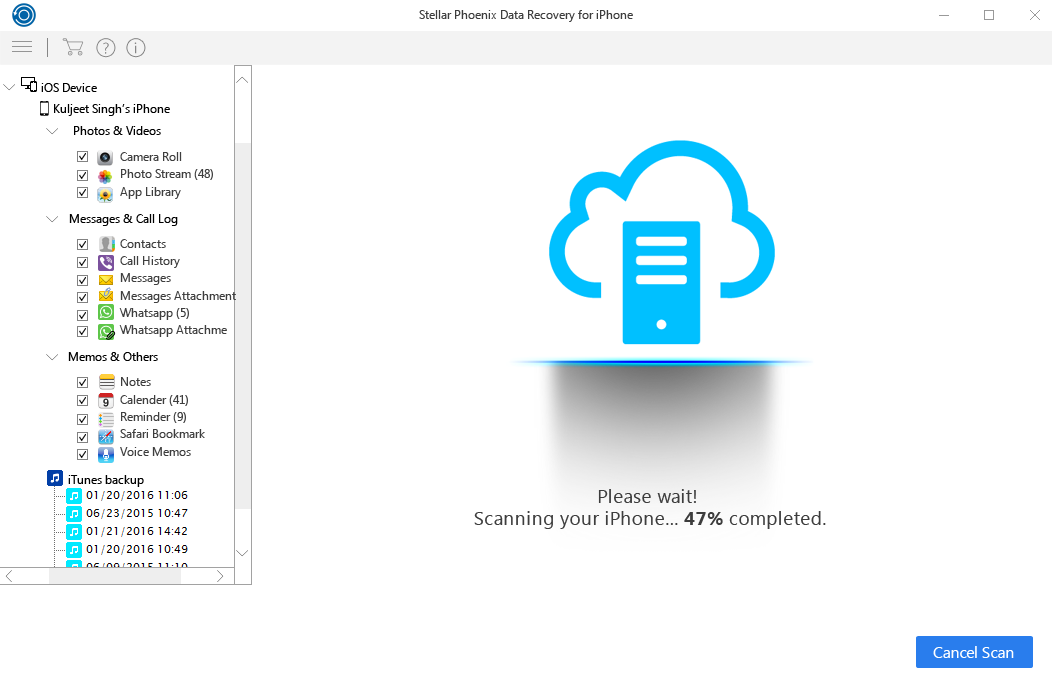
Task: Cancel the ongoing scan
Action: coord(974,652)
